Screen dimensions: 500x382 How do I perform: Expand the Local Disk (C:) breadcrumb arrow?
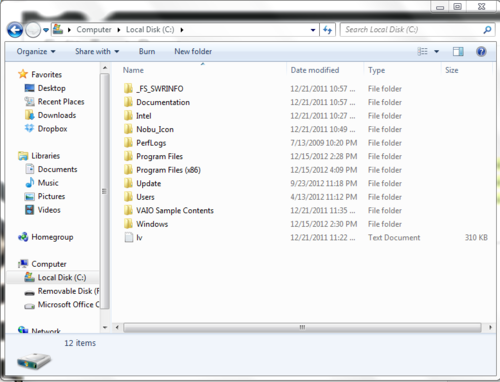(182, 30)
